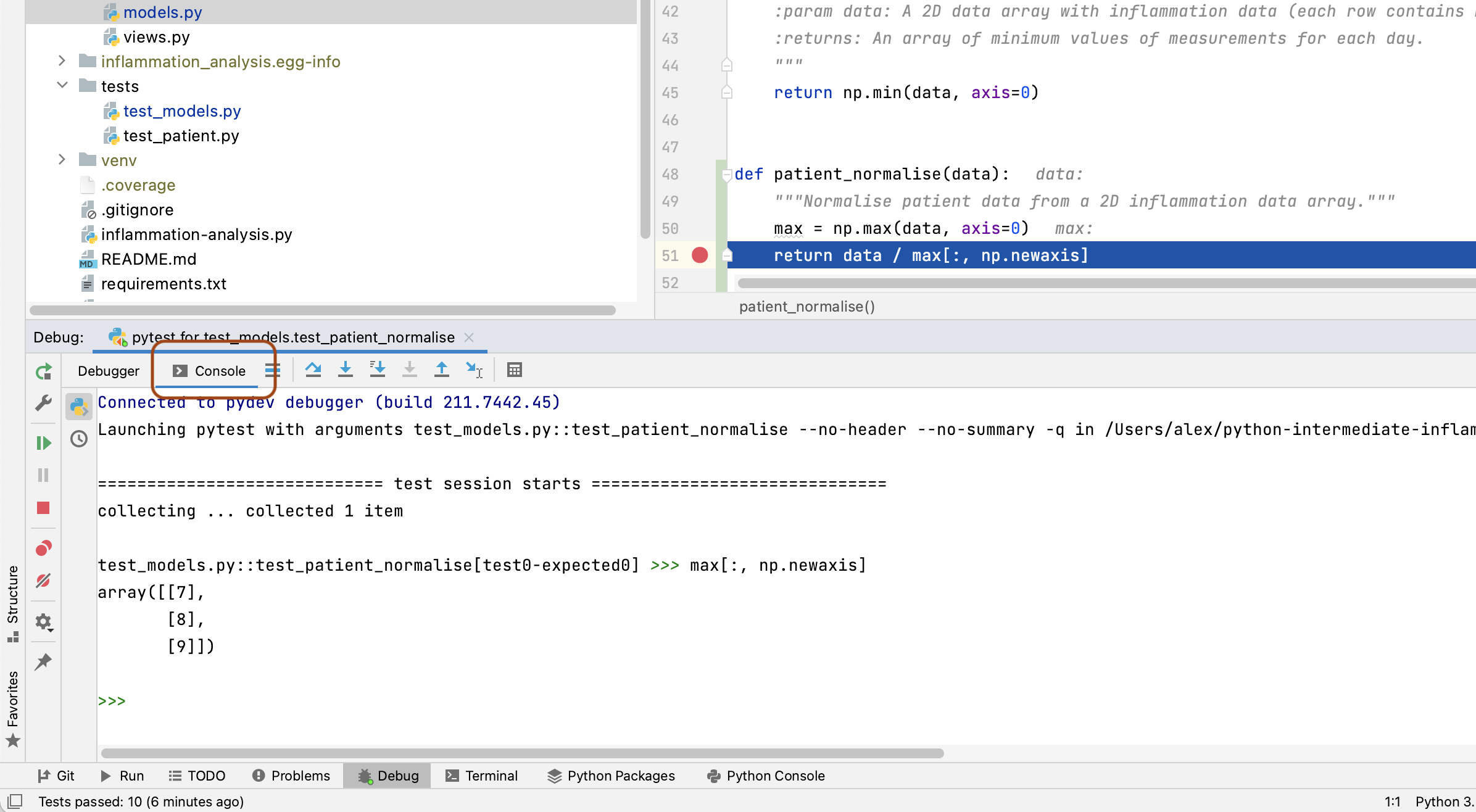Expand the venv folder

[x=62, y=160]
